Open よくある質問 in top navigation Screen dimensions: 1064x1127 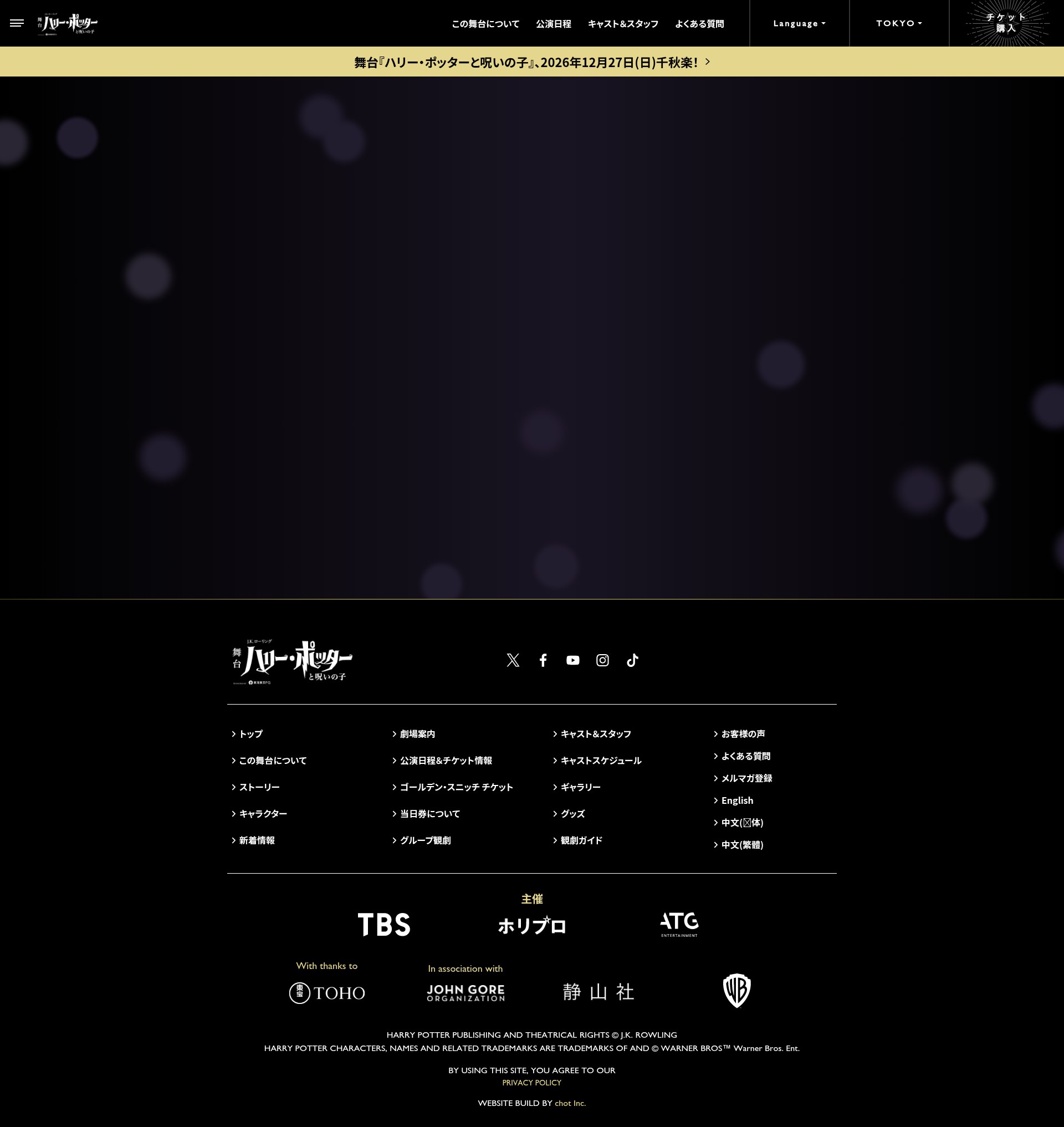click(699, 24)
